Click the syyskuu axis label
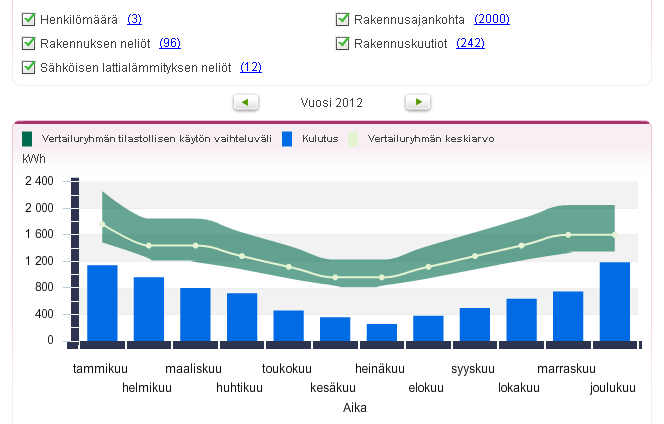Viewport: 664px width, 424px height. coord(473,369)
